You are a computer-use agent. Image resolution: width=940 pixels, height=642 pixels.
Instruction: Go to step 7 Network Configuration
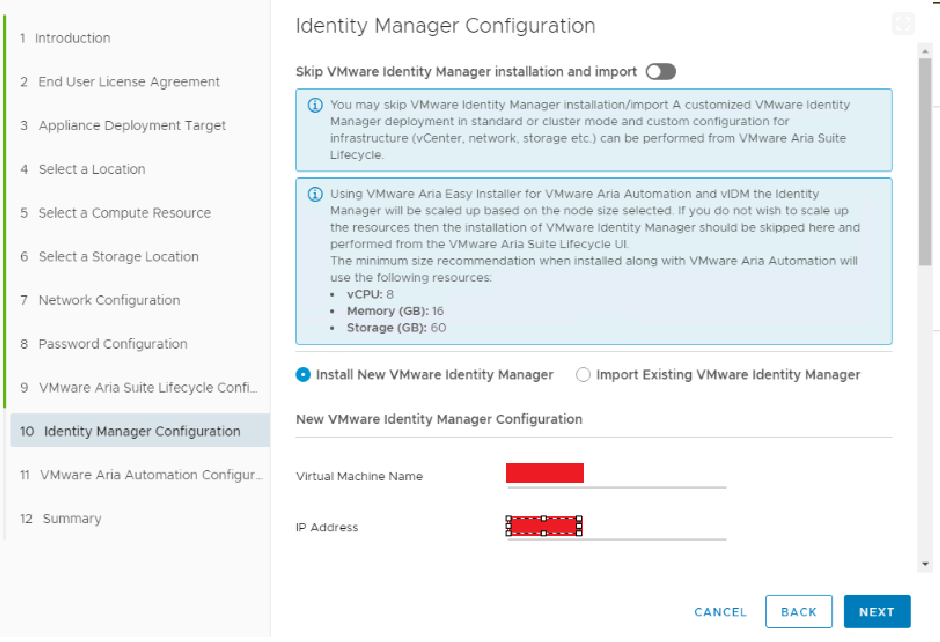click(100, 300)
